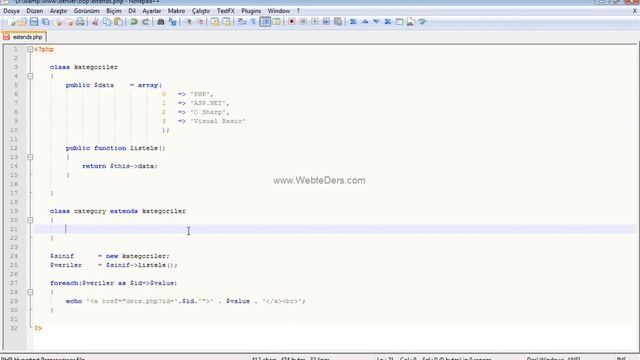Image resolution: width=640 pixels, height=360 pixels.
Task: Click the echo statement on line 29
Action: point(186,301)
